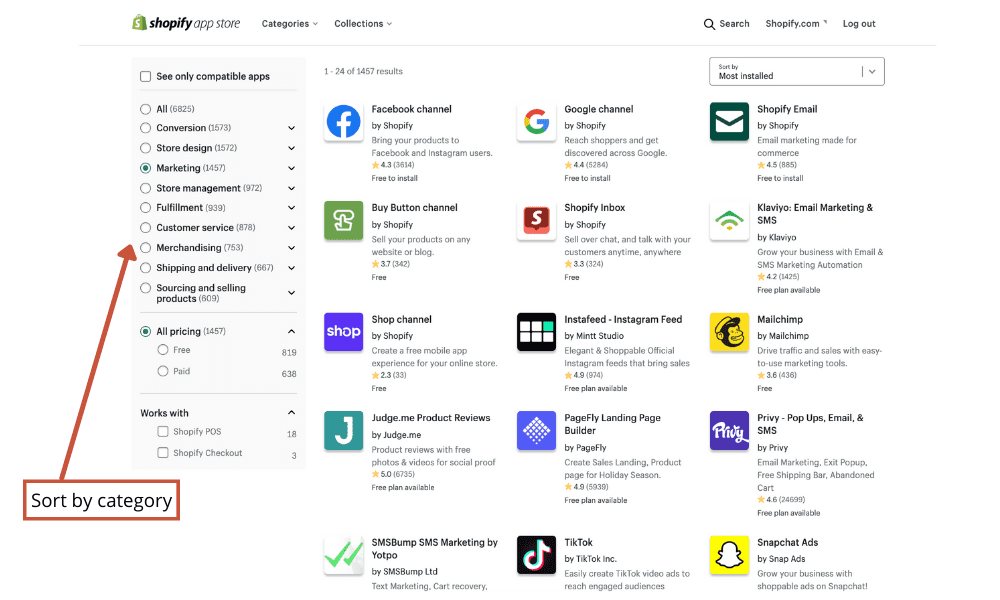Expand the Marketing category chevron
1000x600 pixels.
click(291, 168)
